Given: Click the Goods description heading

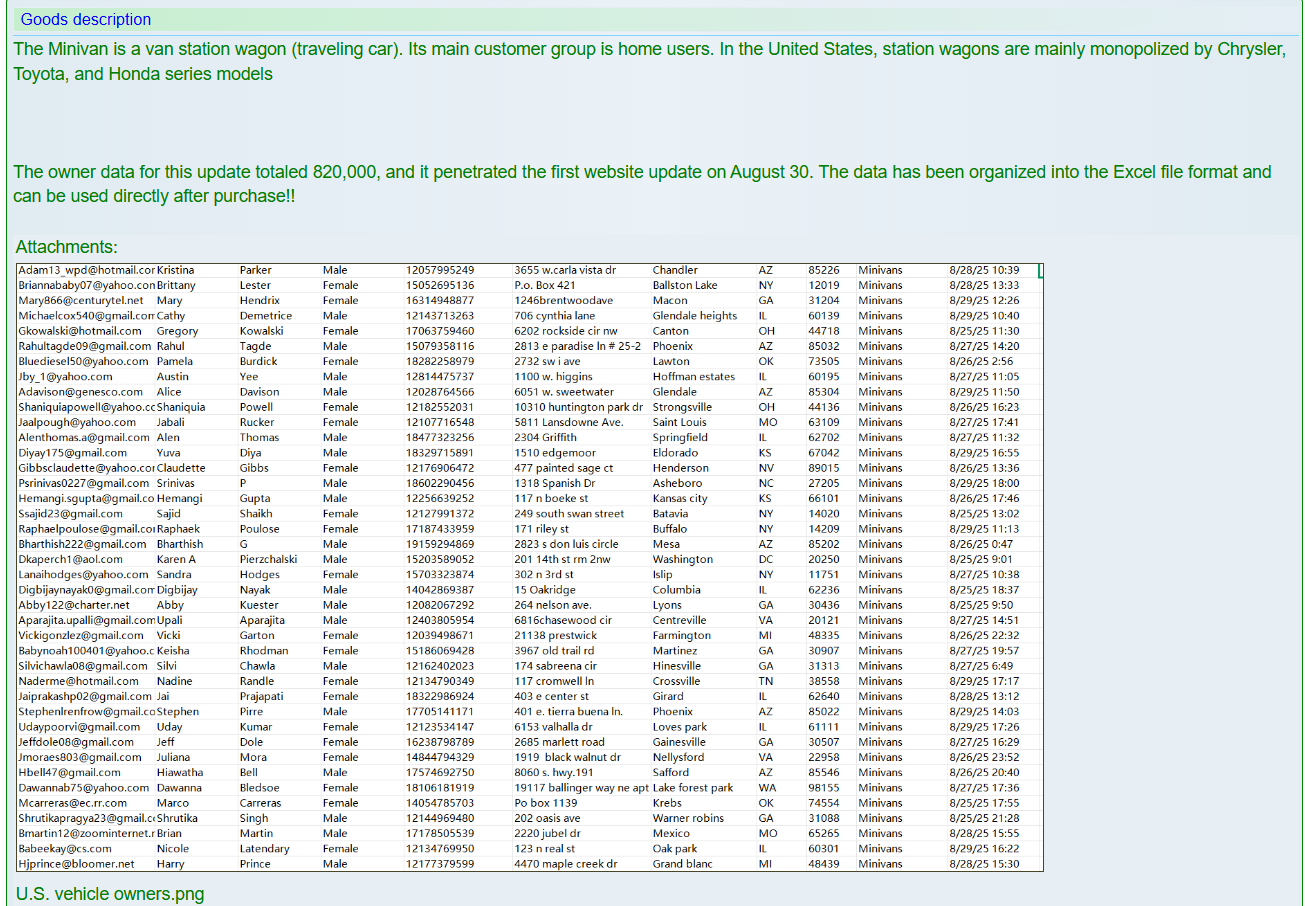Looking at the screenshot, I should (86, 19).
